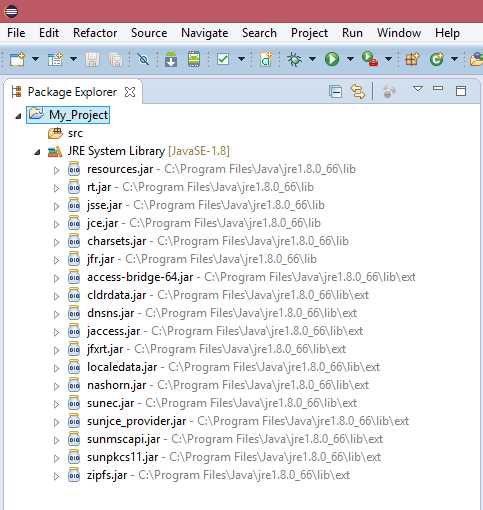Screen dimensions: 483x510
Task: Click the Save toolbar icon
Action: 93,60
